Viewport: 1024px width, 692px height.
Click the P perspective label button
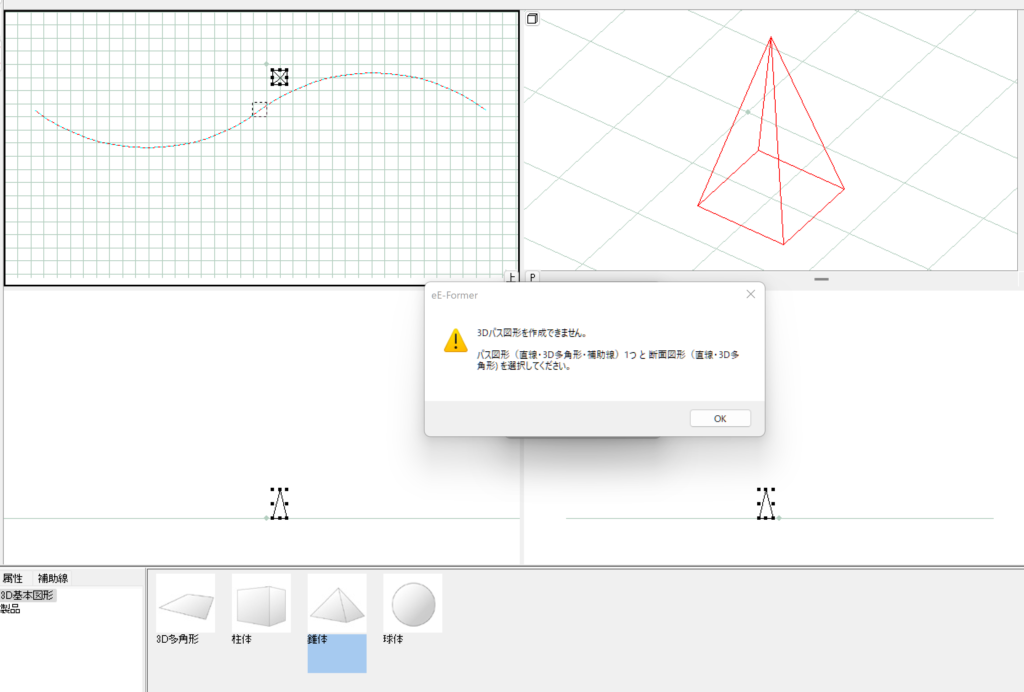[x=532, y=277]
